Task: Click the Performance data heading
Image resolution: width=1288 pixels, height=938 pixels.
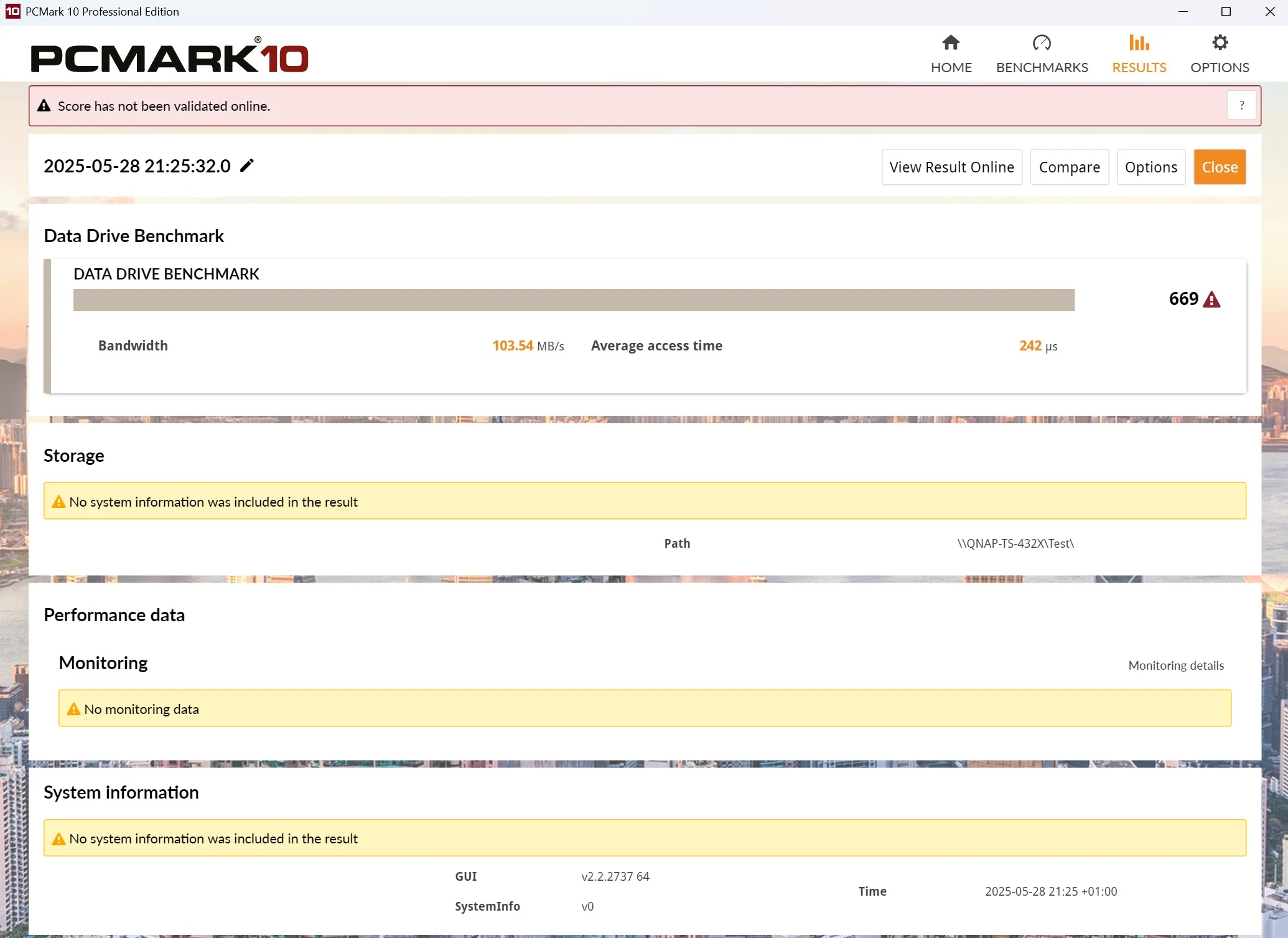Action: 114,615
